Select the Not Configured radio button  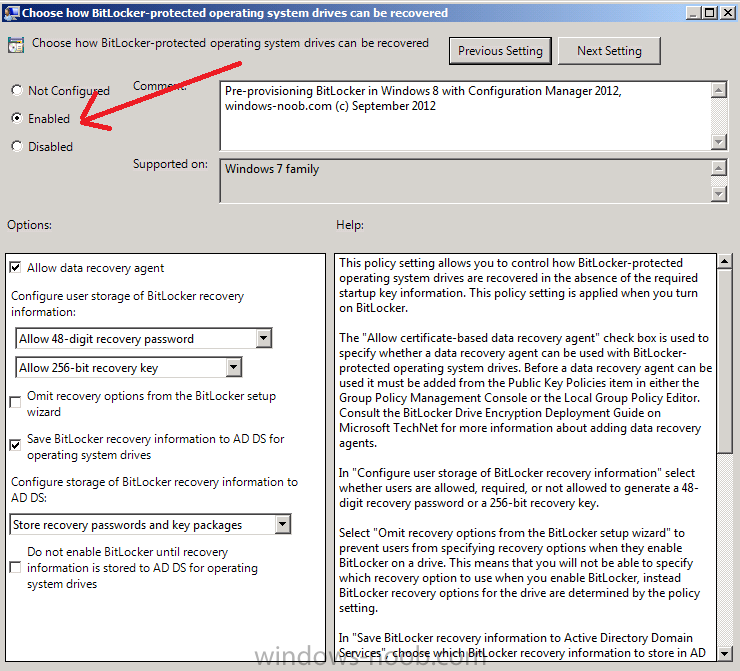point(17,90)
